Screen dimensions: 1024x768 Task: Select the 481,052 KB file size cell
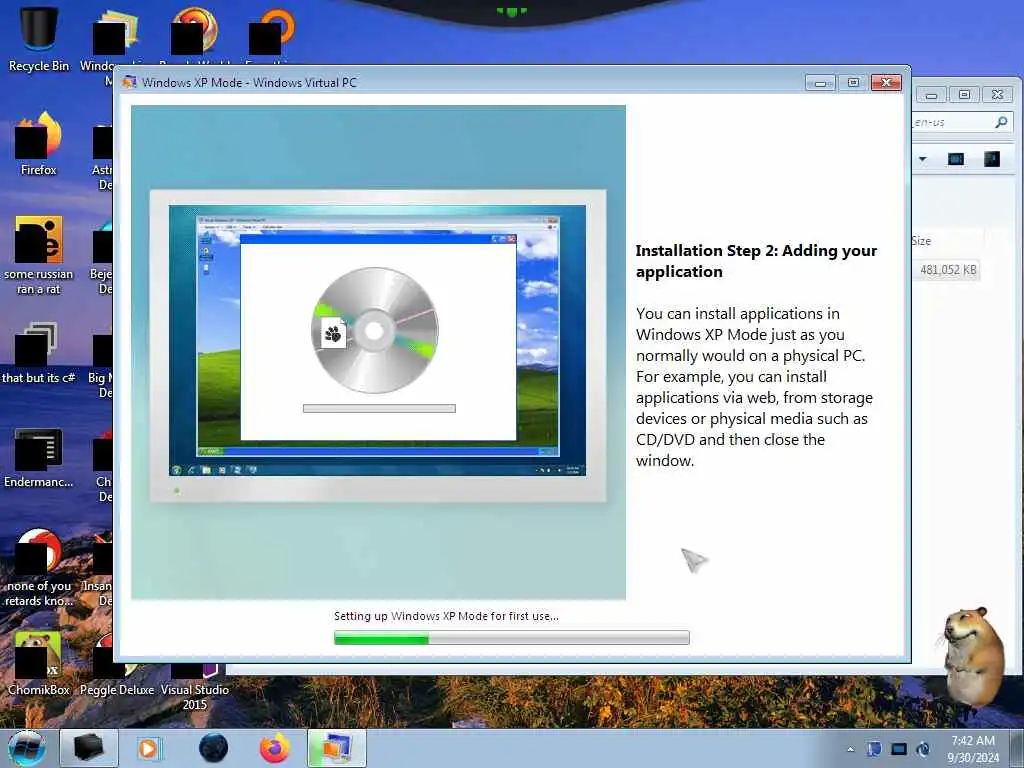click(948, 270)
